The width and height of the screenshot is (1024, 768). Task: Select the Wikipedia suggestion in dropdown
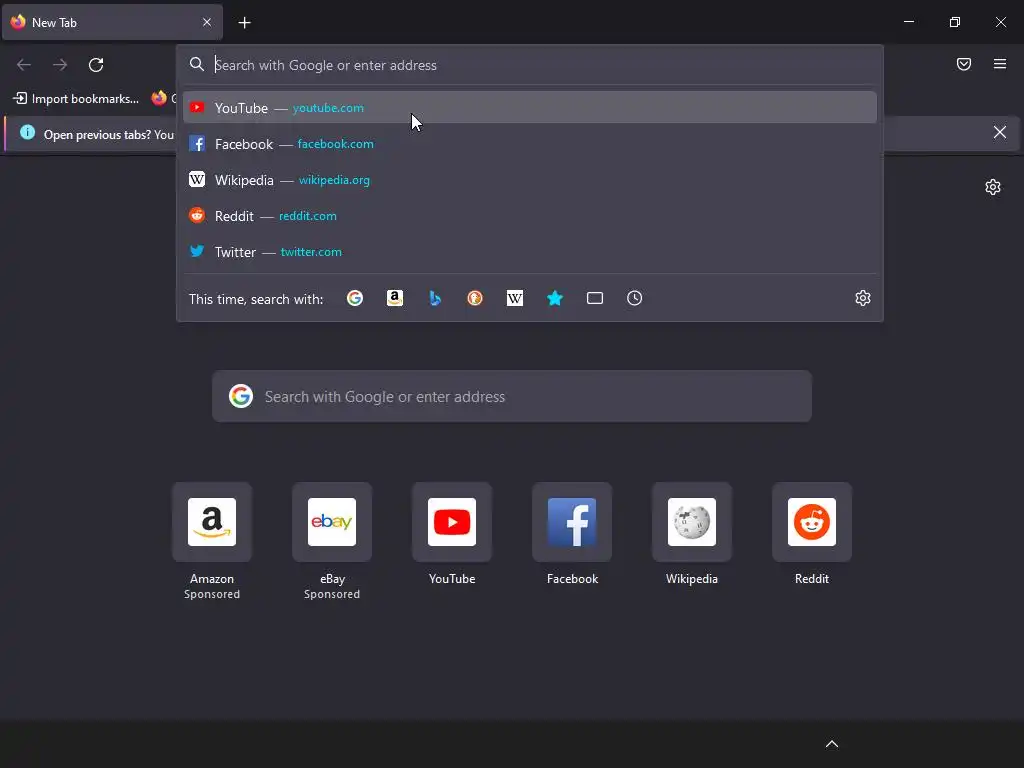click(530, 180)
